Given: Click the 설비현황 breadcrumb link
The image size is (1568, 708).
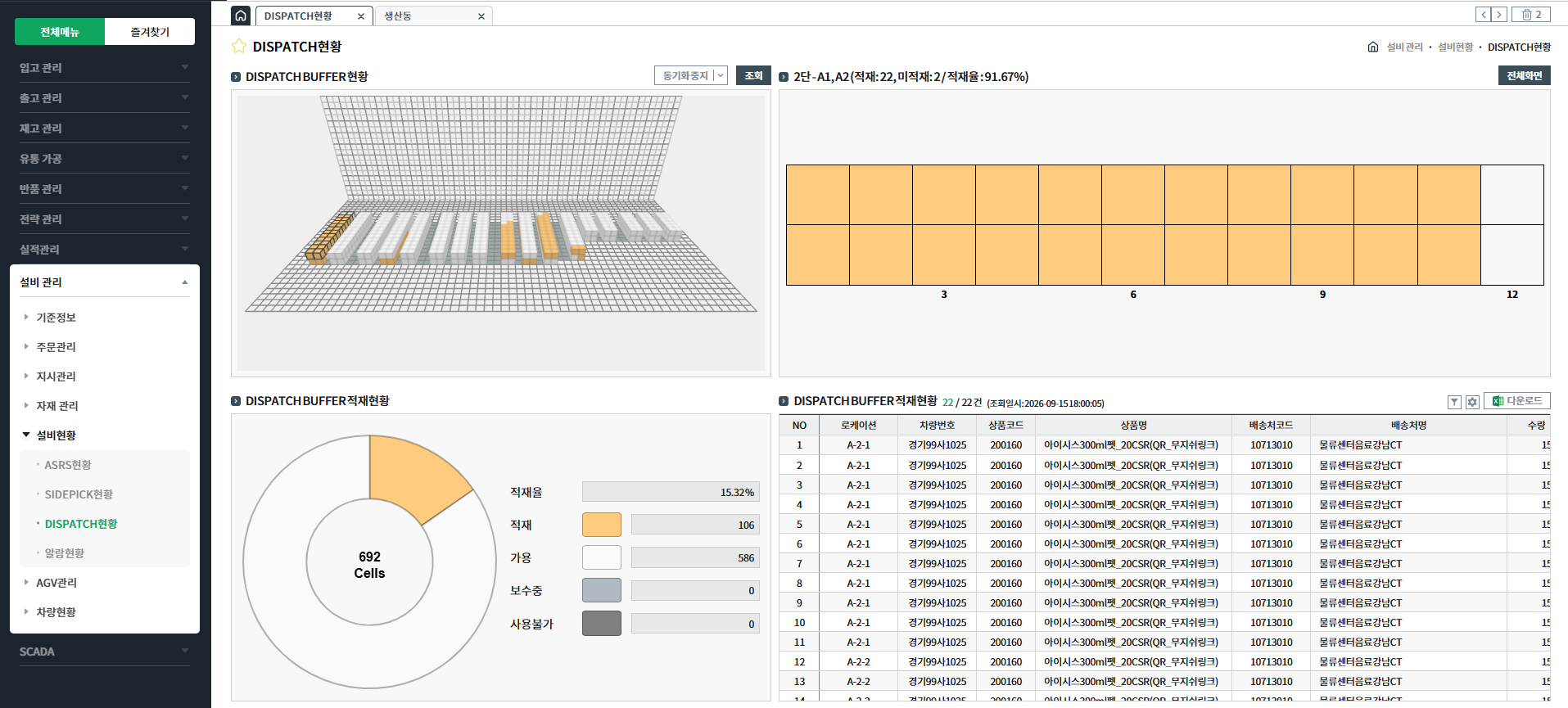Looking at the screenshot, I should pyautogui.click(x=1455, y=47).
